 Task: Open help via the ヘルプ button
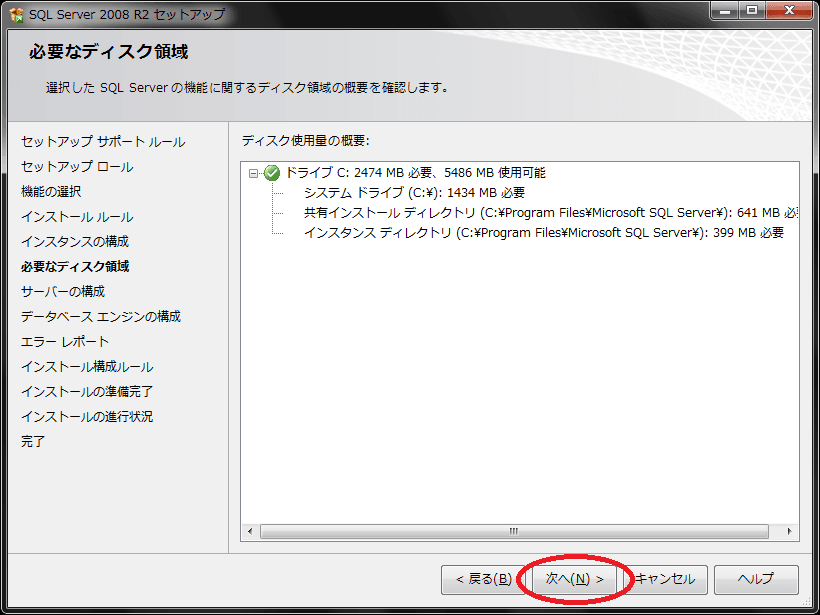click(x=756, y=580)
